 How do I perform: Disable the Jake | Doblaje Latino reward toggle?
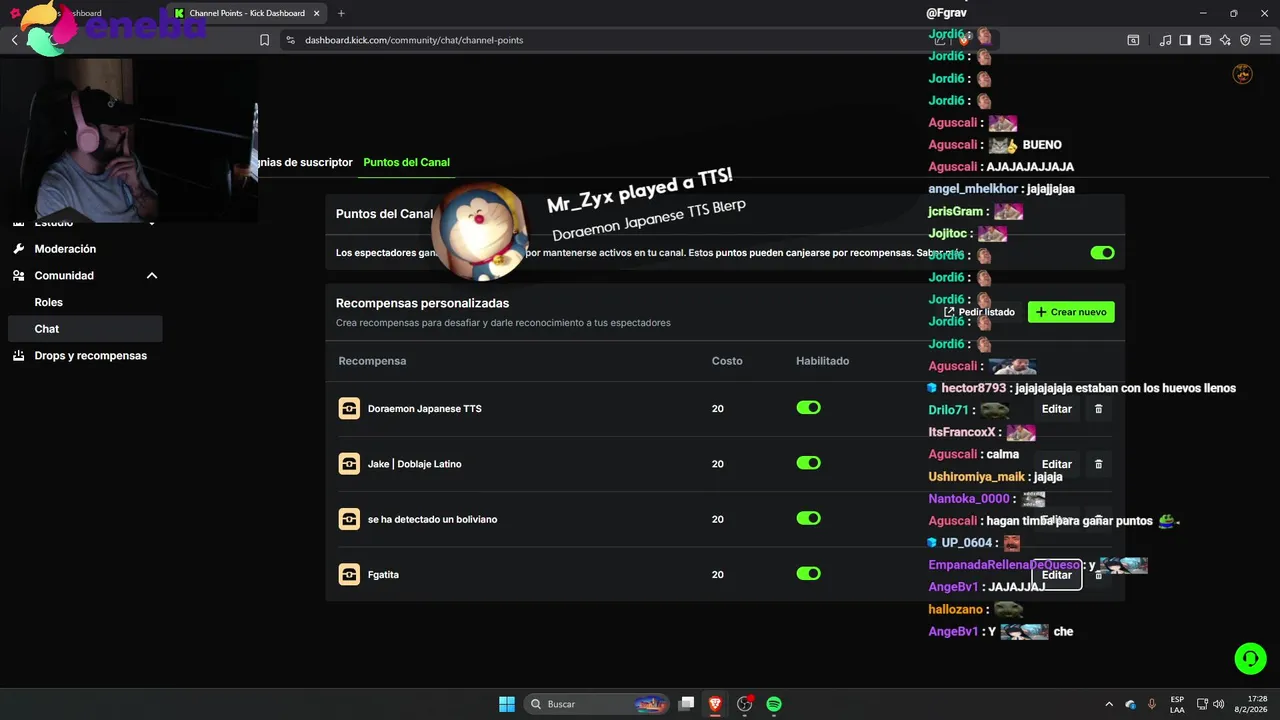tap(808, 463)
